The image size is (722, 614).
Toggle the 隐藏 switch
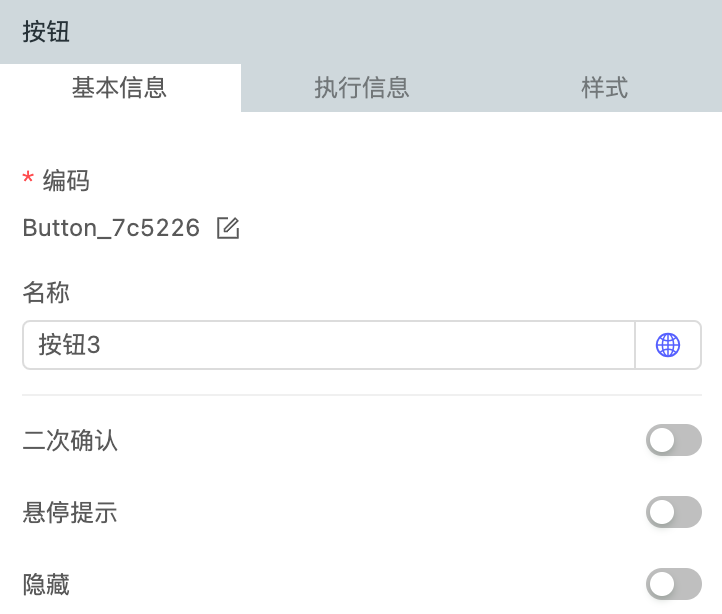pyautogui.click(x=673, y=584)
